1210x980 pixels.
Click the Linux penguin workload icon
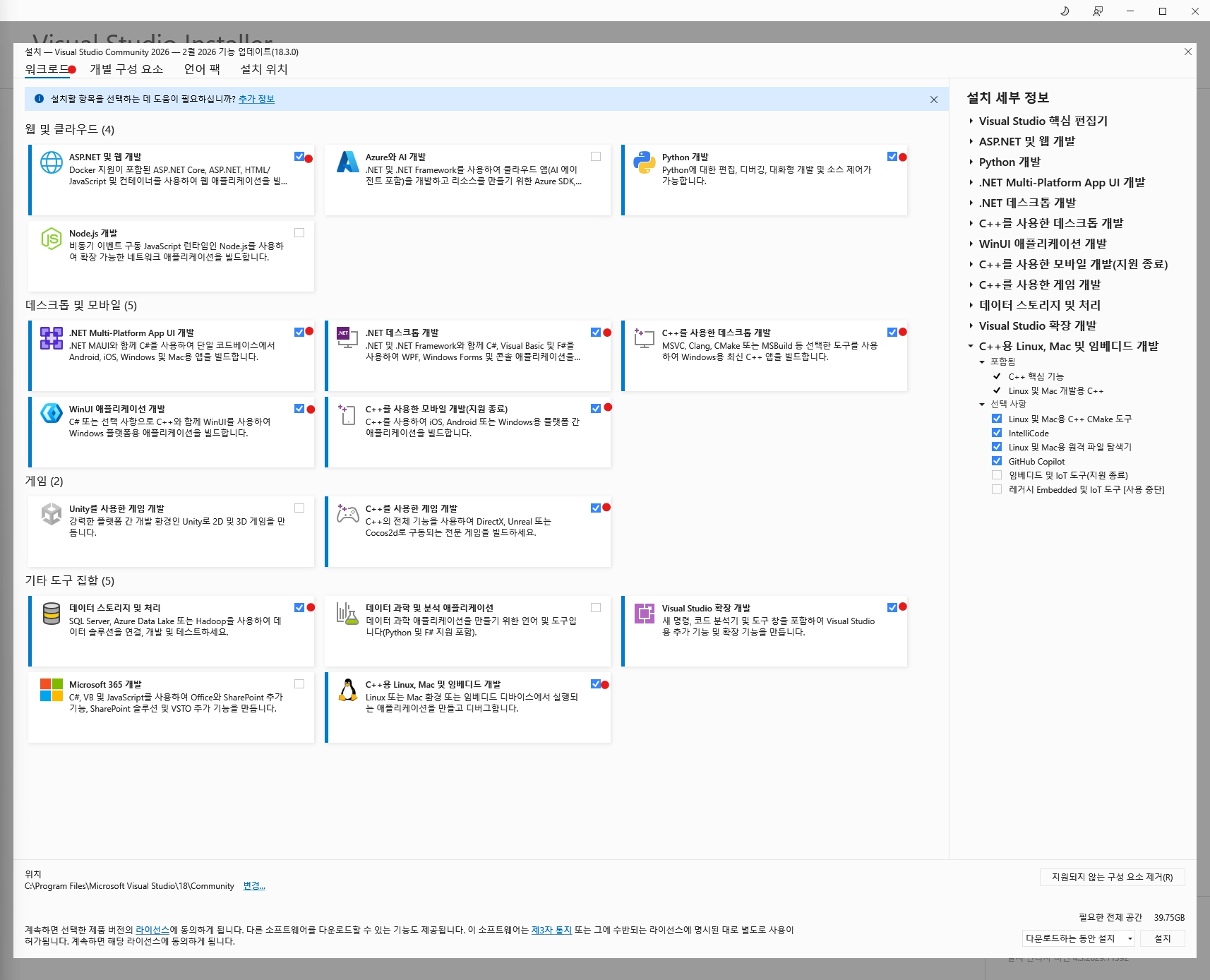(347, 690)
